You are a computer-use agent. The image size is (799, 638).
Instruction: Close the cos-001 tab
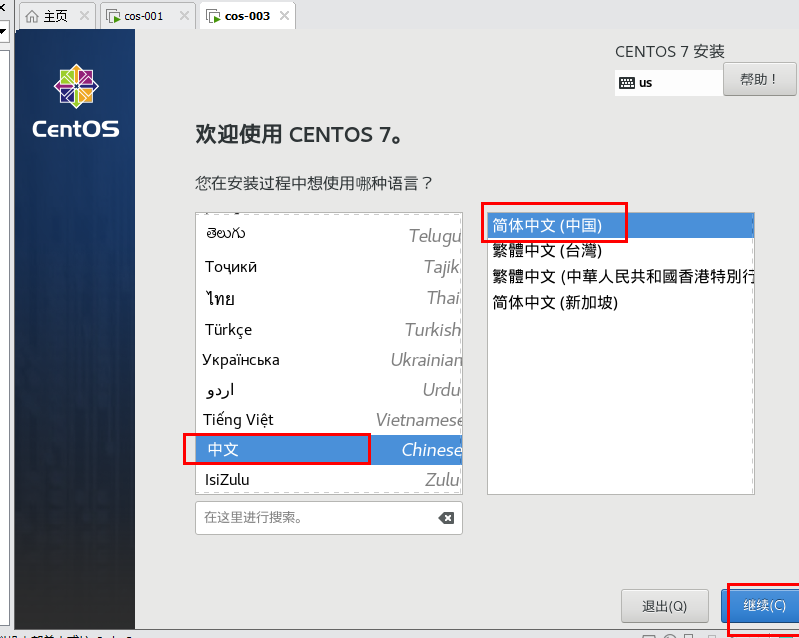pos(184,16)
